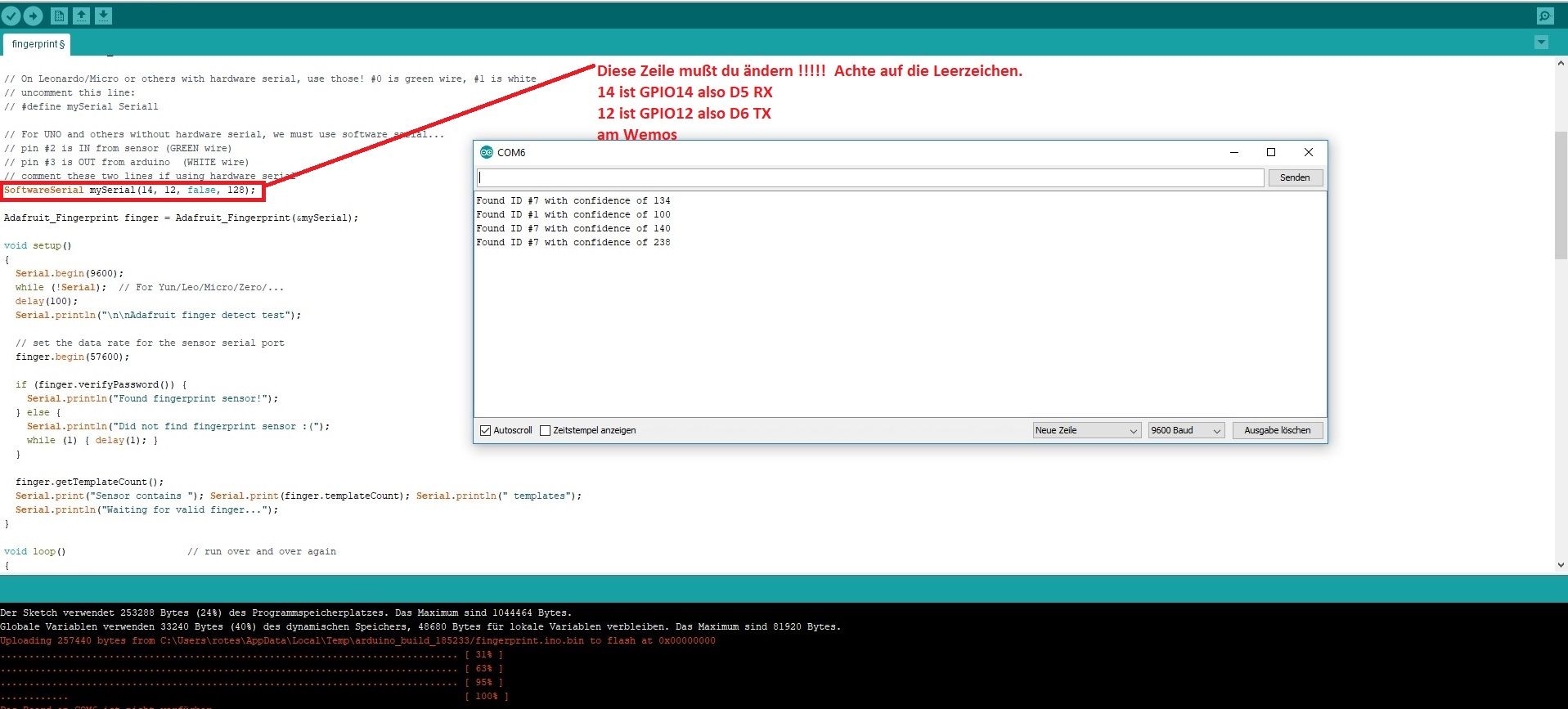Click 'finger.getTemplateCount();' code line
1568x709 pixels.
89,482
